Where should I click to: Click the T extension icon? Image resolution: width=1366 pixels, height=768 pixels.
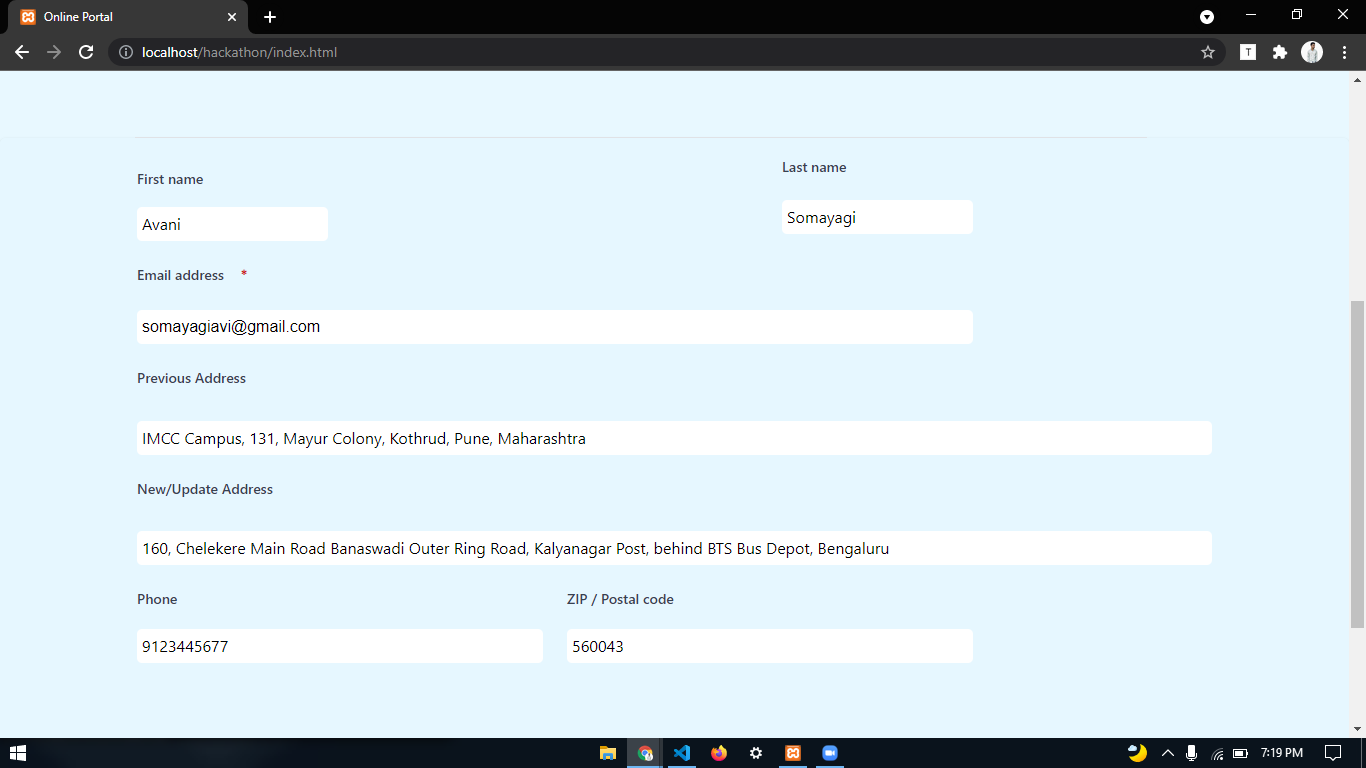pos(1248,52)
